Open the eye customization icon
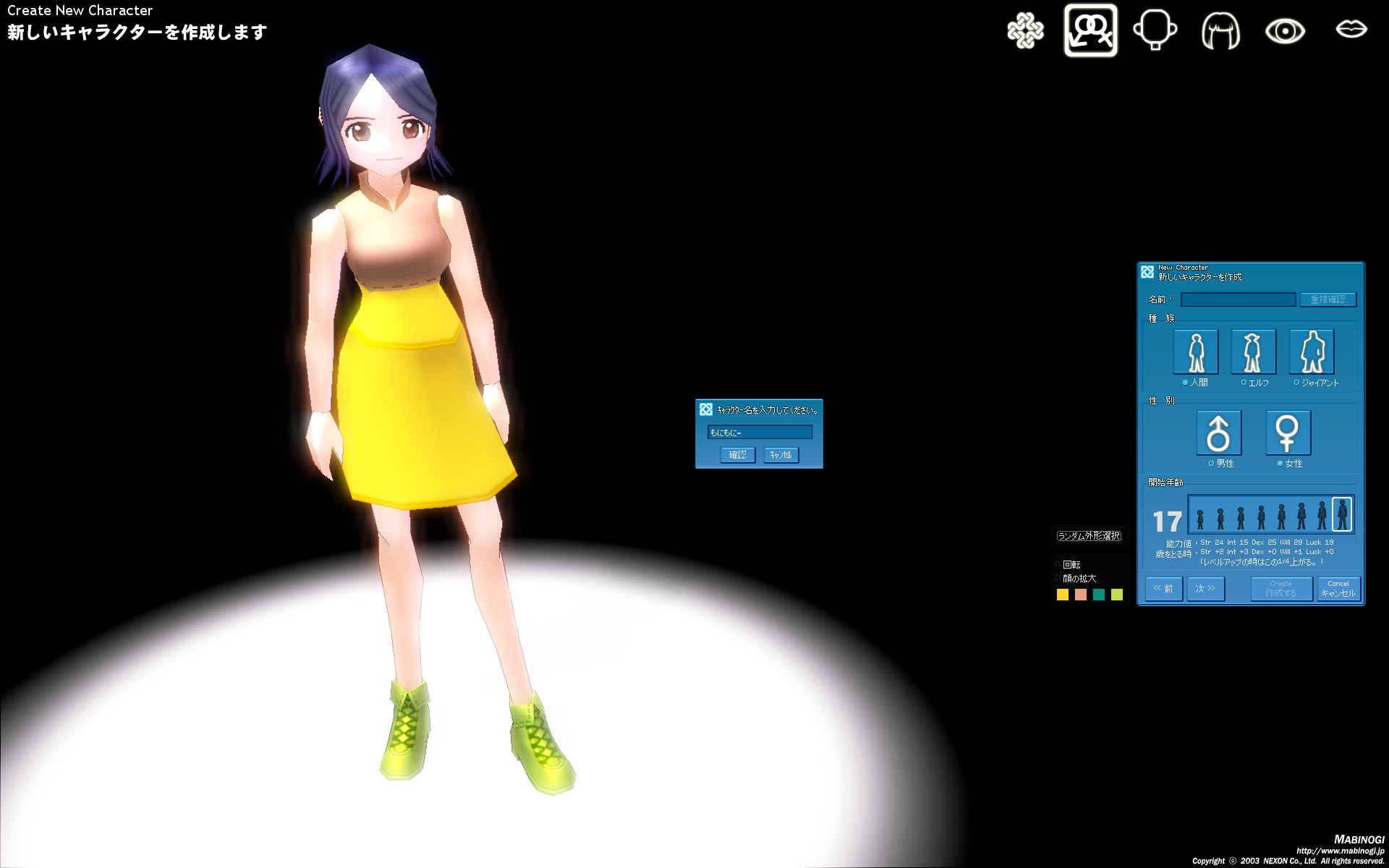1389x868 pixels. [x=1285, y=31]
